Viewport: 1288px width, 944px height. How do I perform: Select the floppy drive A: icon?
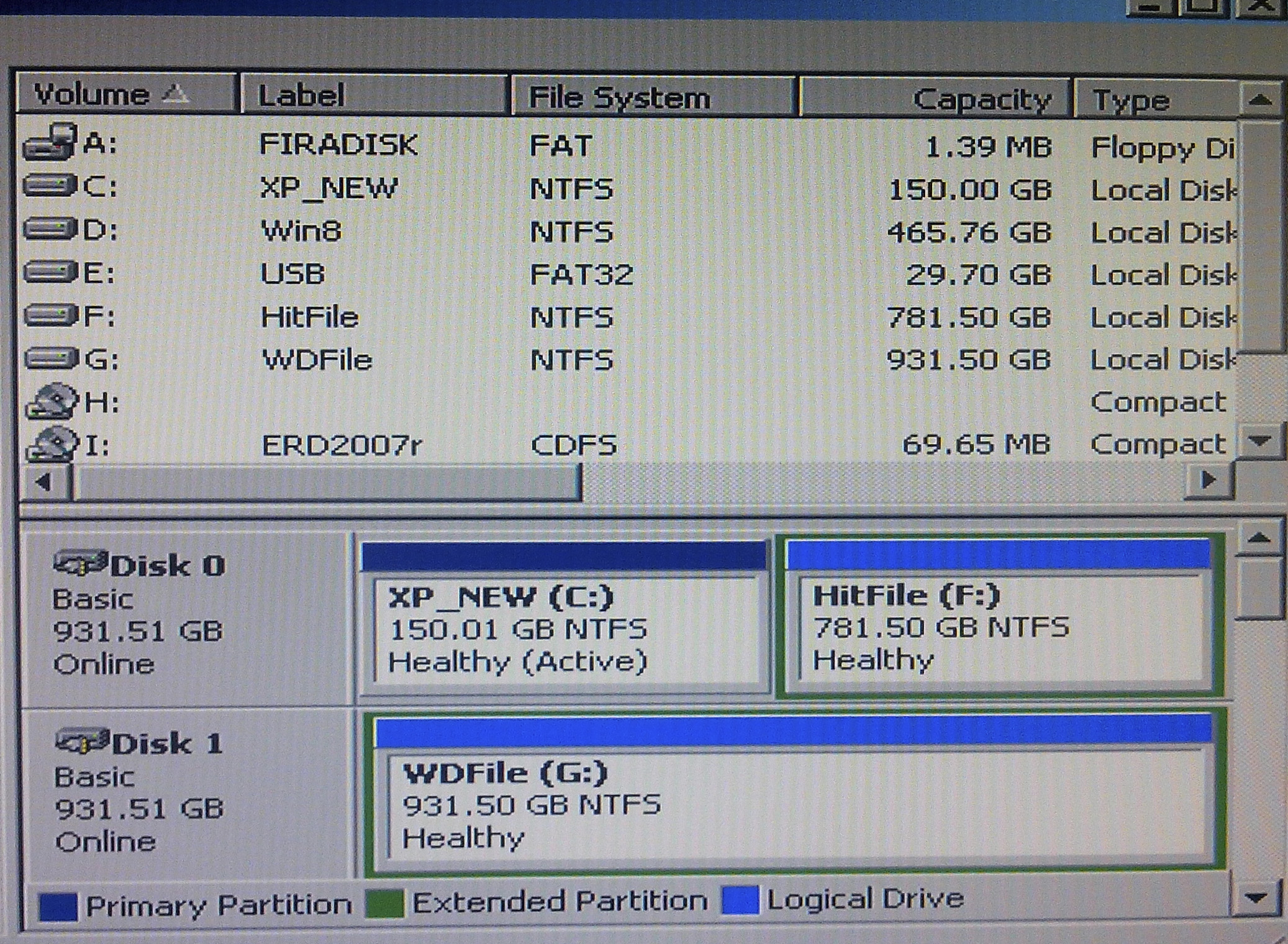[x=51, y=143]
